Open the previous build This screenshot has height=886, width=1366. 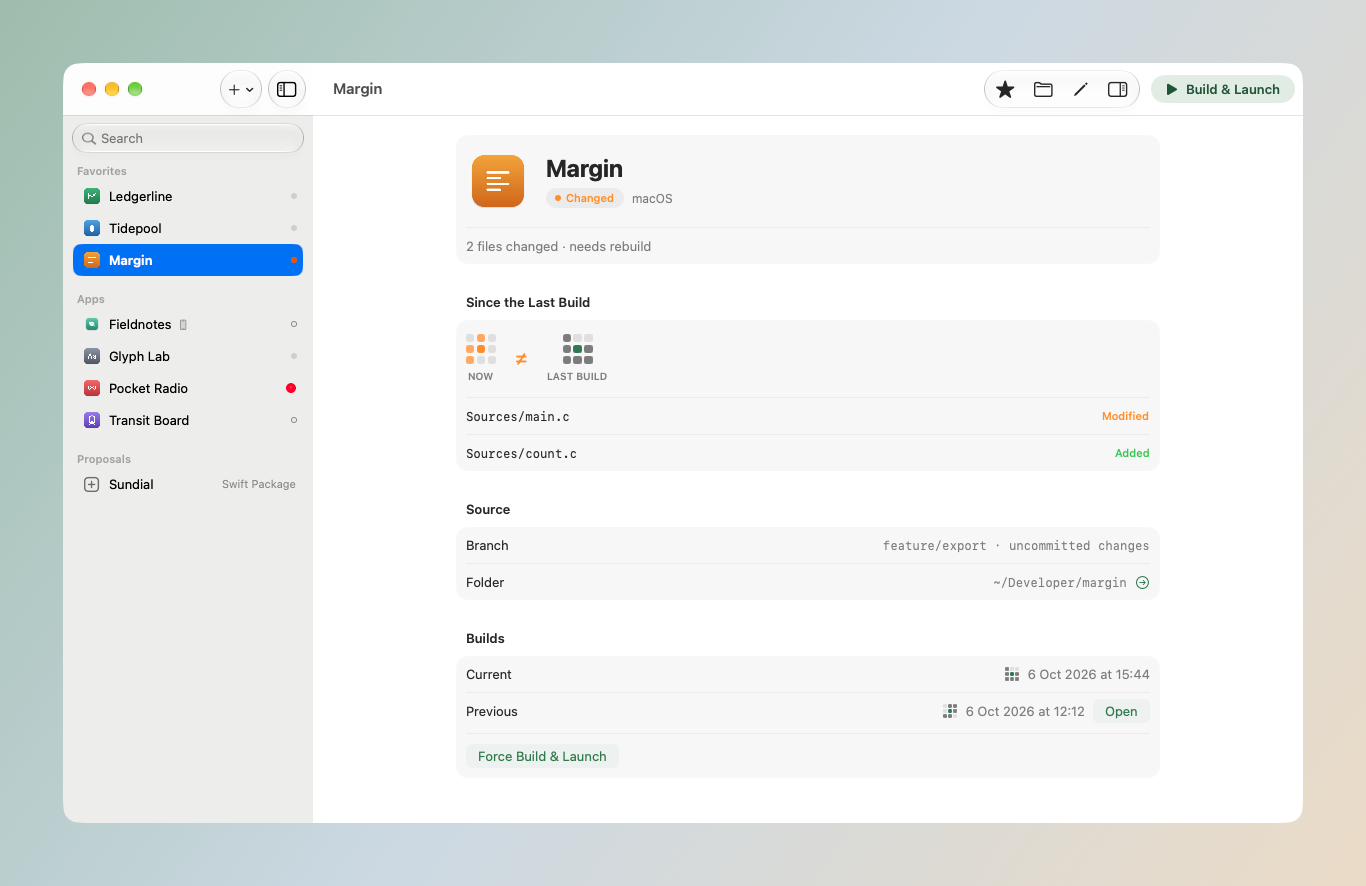[1121, 711]
